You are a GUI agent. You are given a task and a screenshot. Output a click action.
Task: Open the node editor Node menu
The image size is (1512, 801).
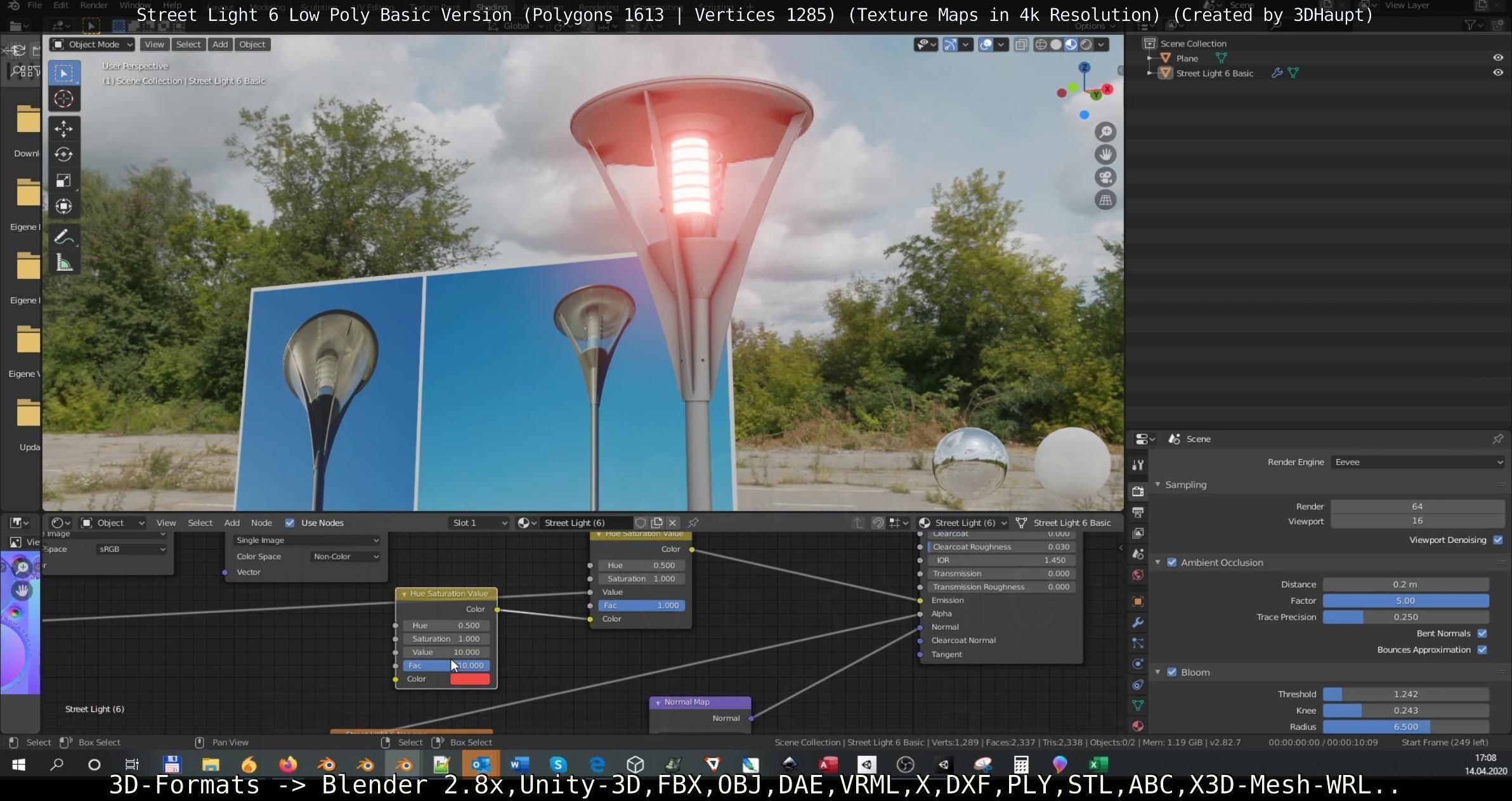pyautogui.click(x=261, y=523)
